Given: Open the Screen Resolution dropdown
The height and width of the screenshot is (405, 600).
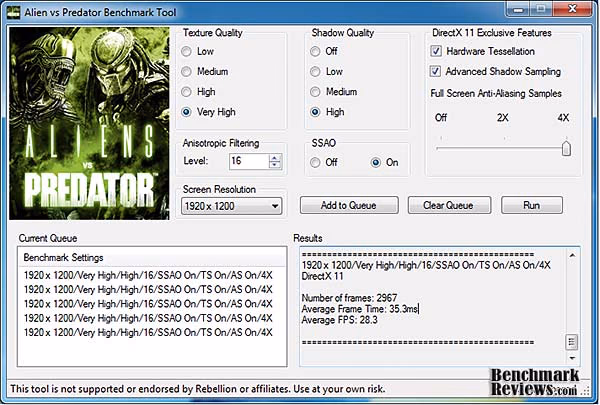Looking at the screenshot, I should (x=232, y=206).
